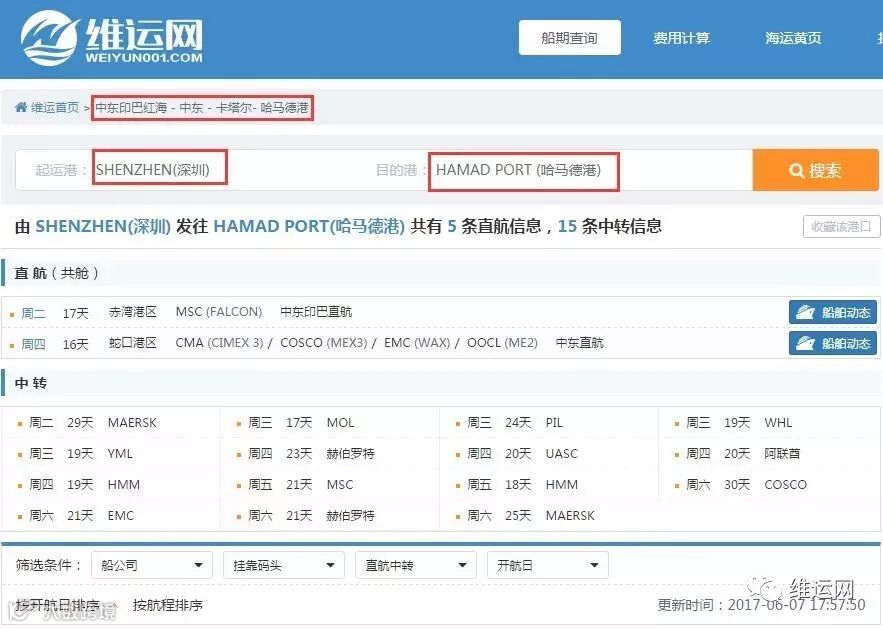The width and height of the screenshot is (883, 628).
Task: Select COSCO (MEX3) carrier text
Action: point(324,342)
